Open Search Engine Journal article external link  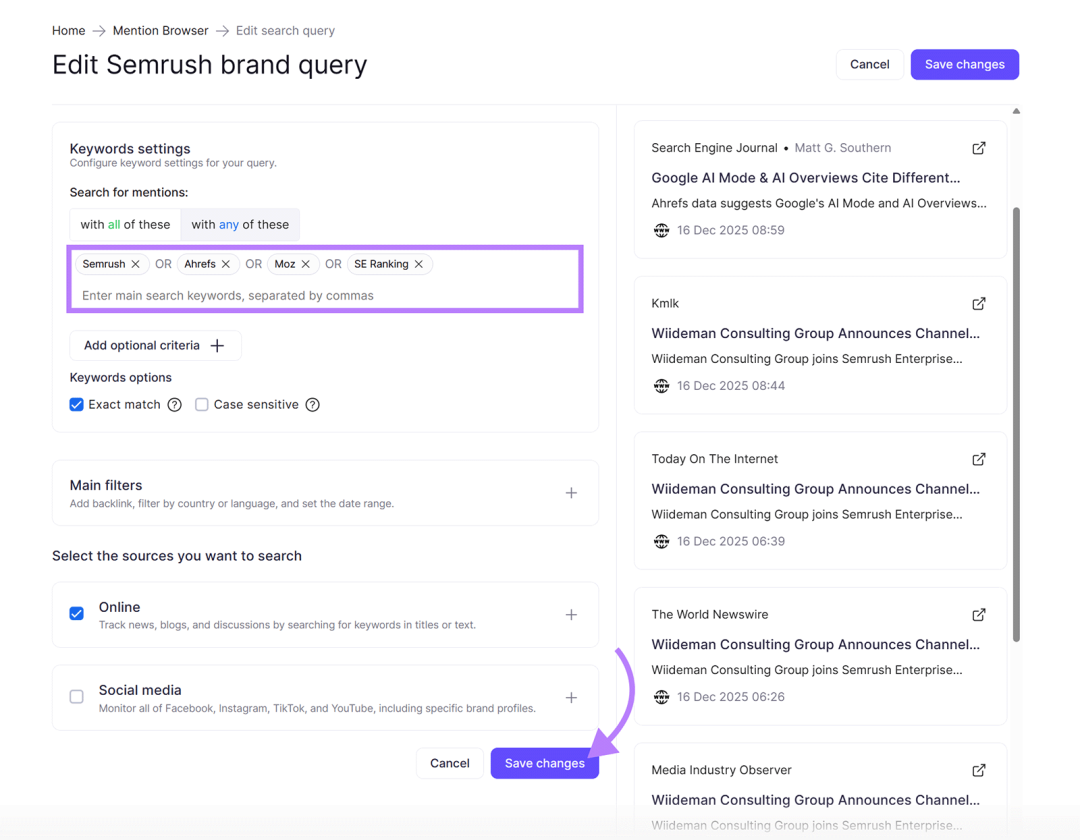coord(979,148)
